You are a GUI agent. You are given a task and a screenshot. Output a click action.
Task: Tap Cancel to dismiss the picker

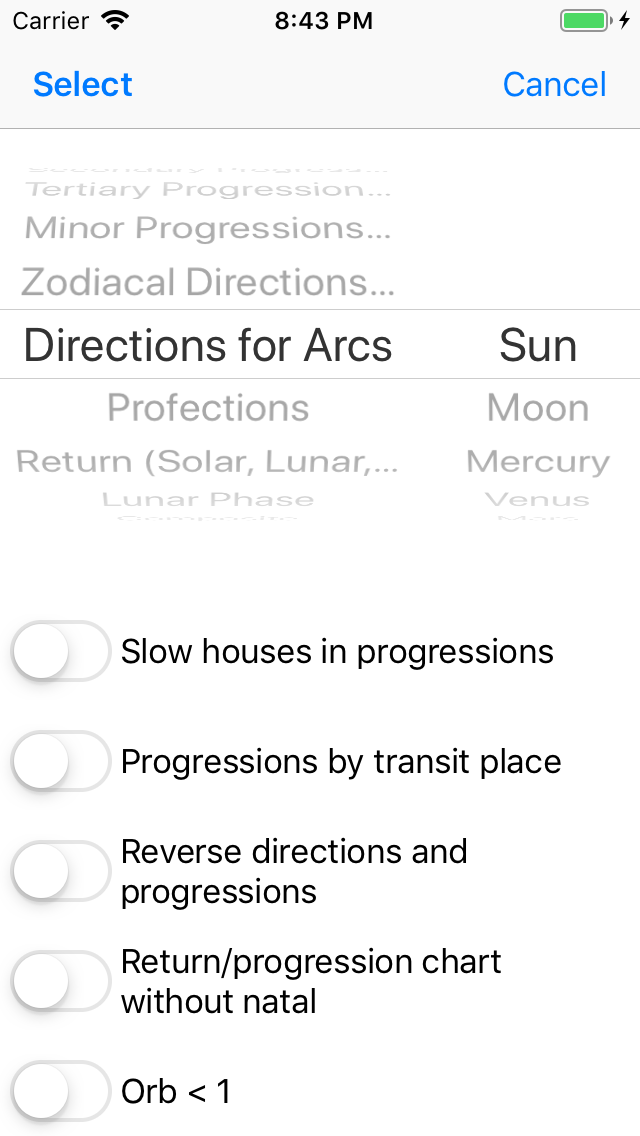[554, 85]
